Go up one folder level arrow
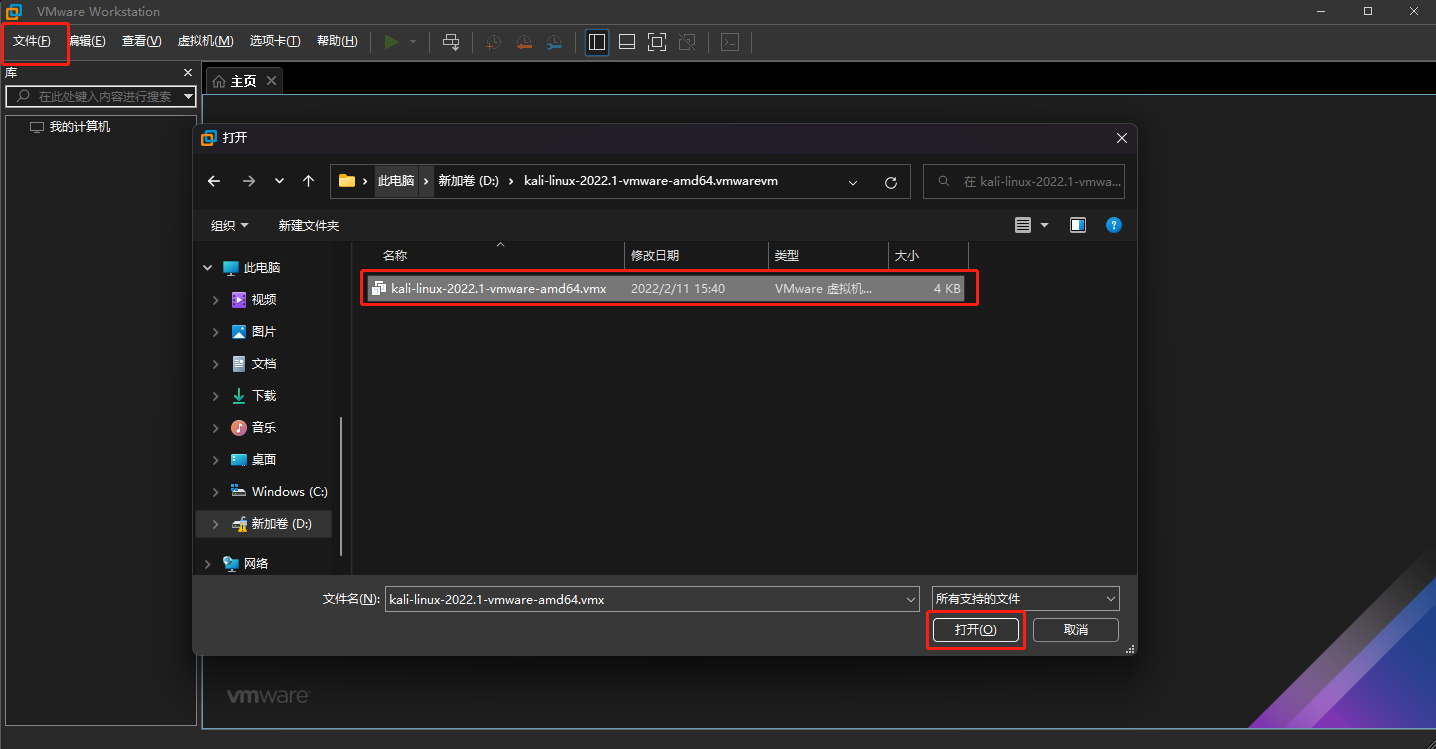The image size is (1436, 749). pos(309,181)
